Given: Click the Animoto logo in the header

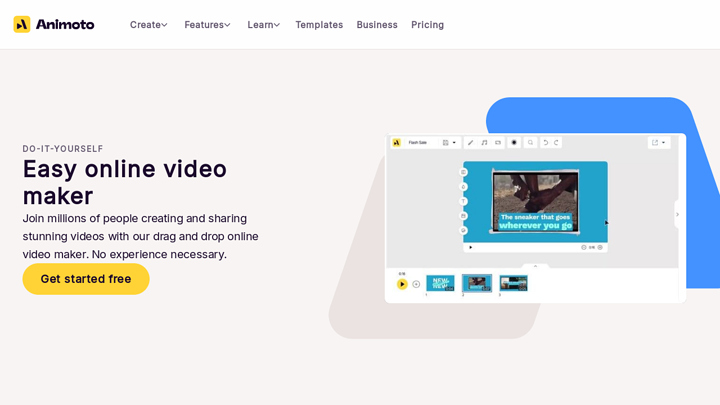Looking at the screenshot, I should 54,24.
